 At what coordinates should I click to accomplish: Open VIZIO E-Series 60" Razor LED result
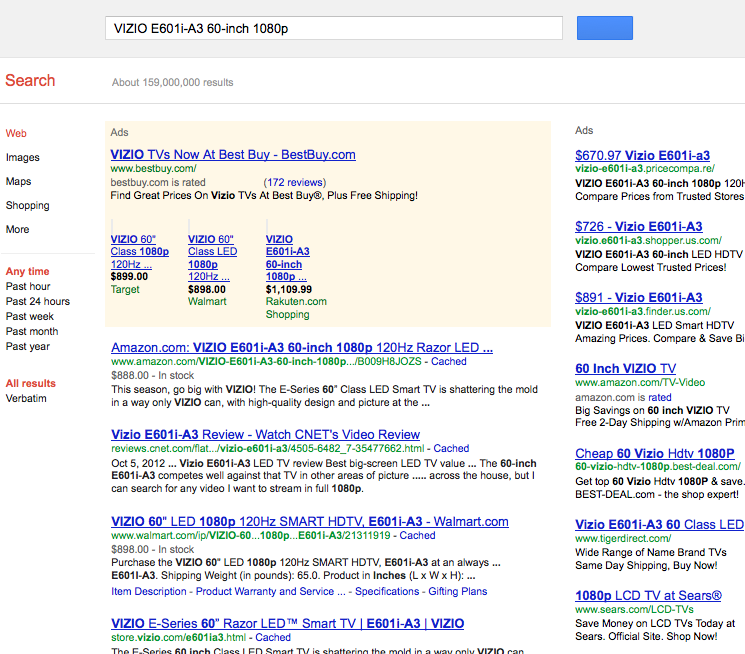[287, 623]
